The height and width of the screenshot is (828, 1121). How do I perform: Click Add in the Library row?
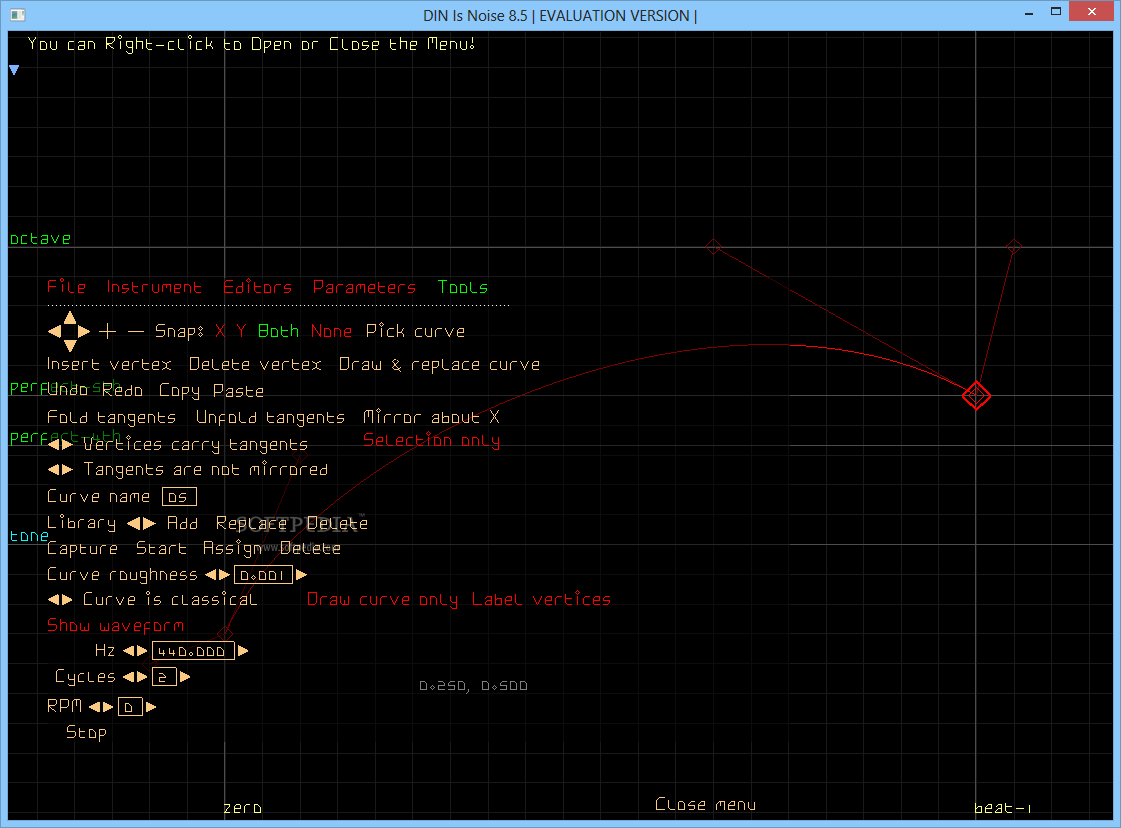(x=182, y=523)
